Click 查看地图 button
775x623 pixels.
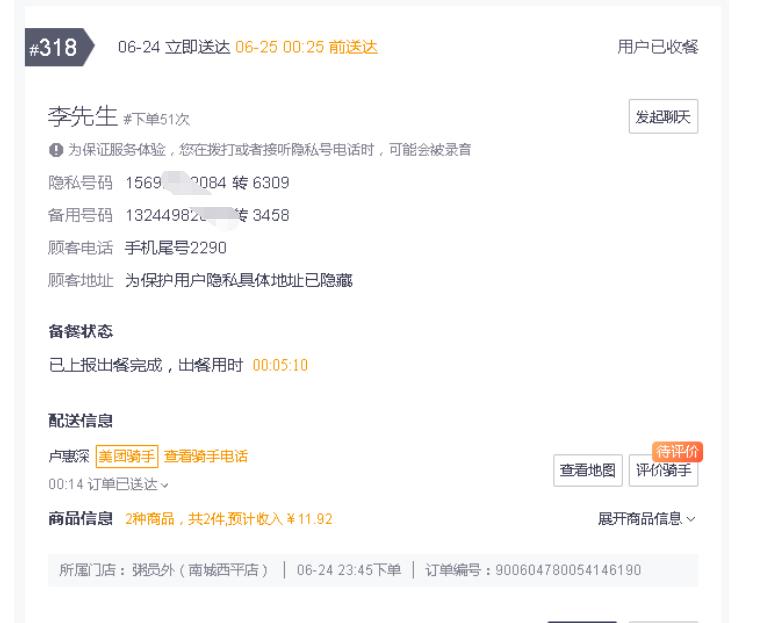[x=588, y=470]
